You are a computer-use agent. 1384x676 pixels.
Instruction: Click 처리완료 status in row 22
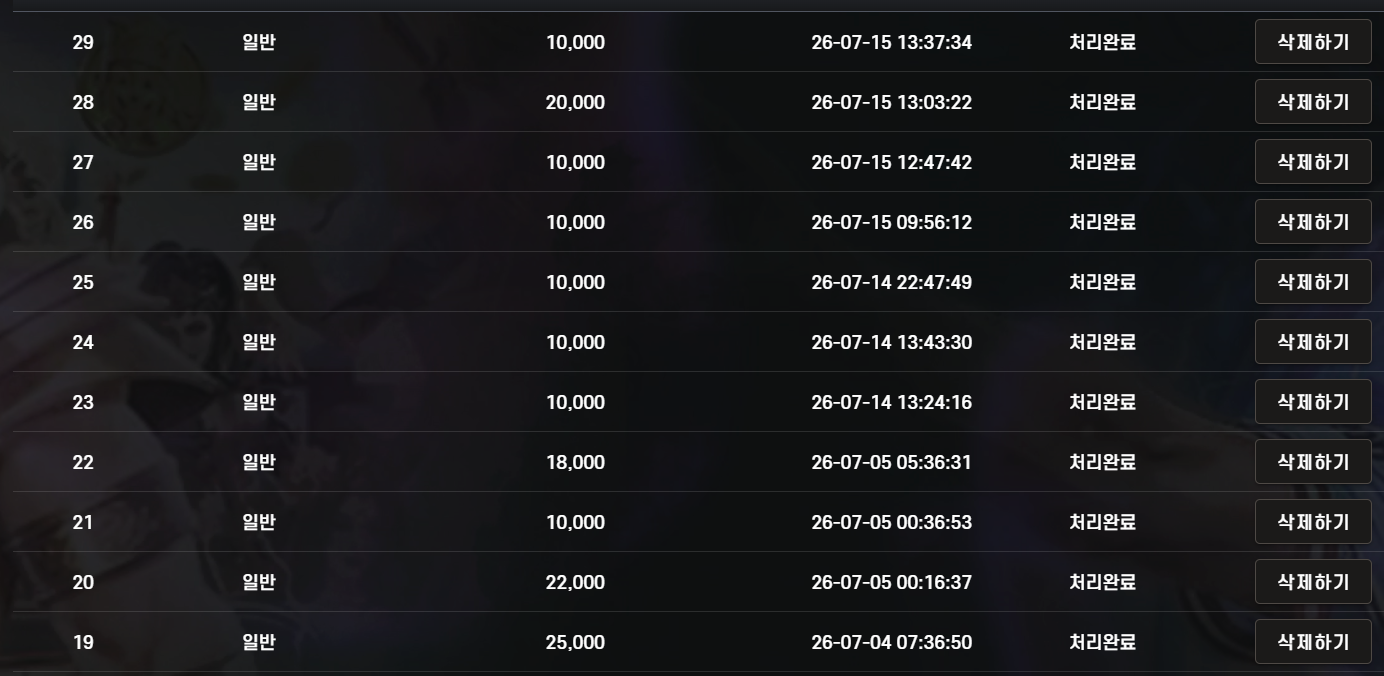pyautogui.click(x=1102, y=462)
